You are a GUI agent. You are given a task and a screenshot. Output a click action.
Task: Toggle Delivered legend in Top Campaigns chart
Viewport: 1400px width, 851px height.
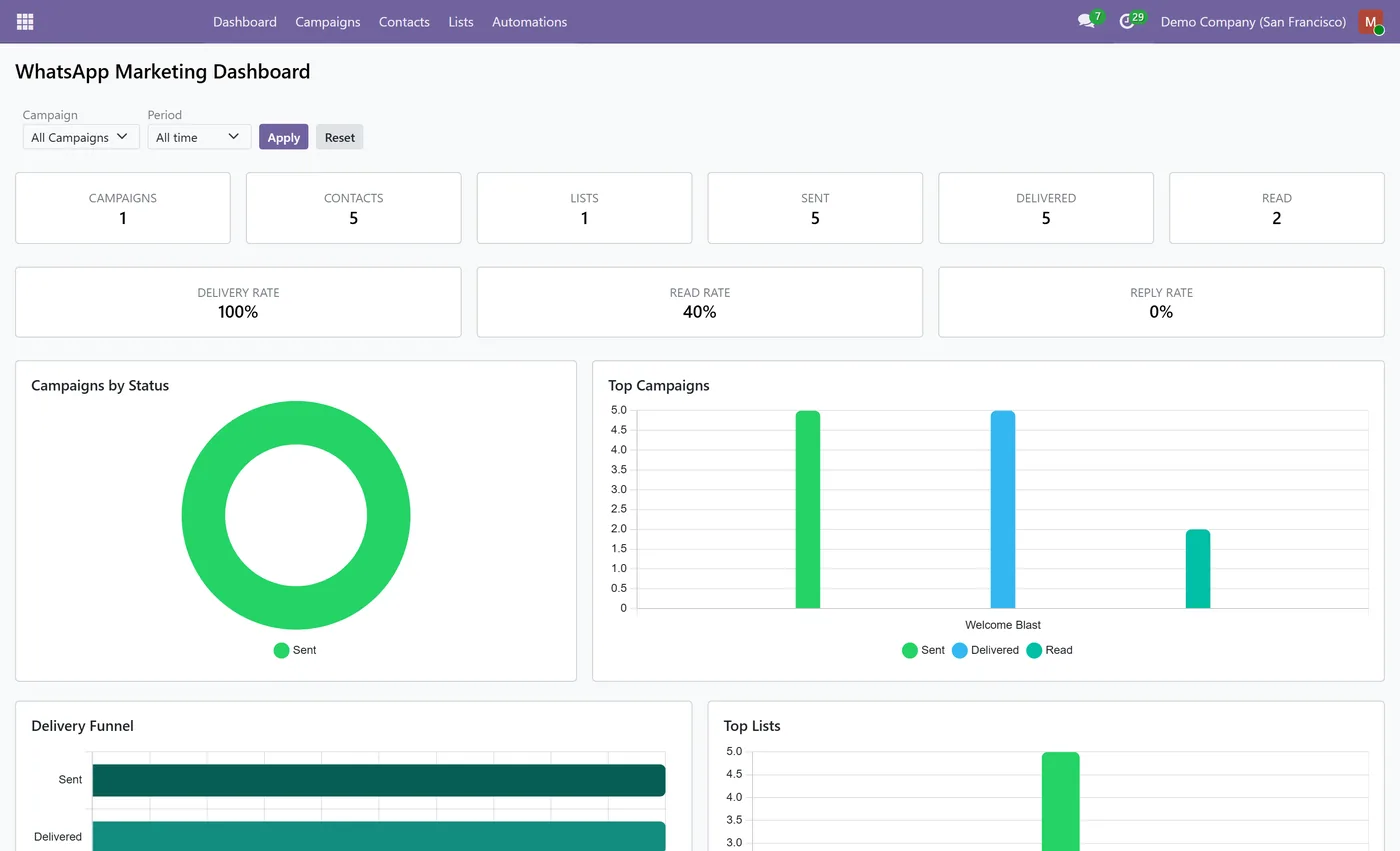pos(985,650)
